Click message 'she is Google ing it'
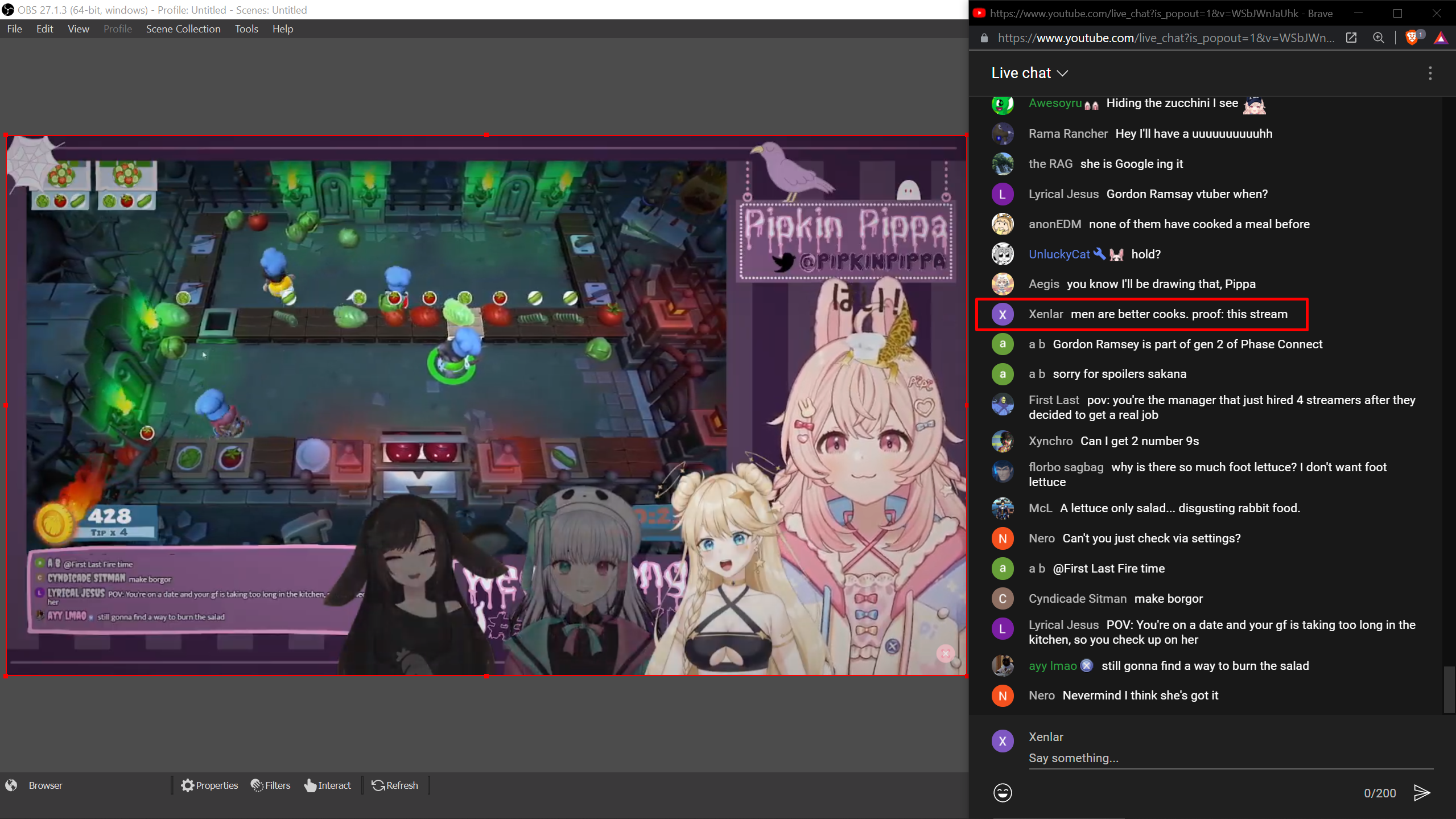 1131,164
